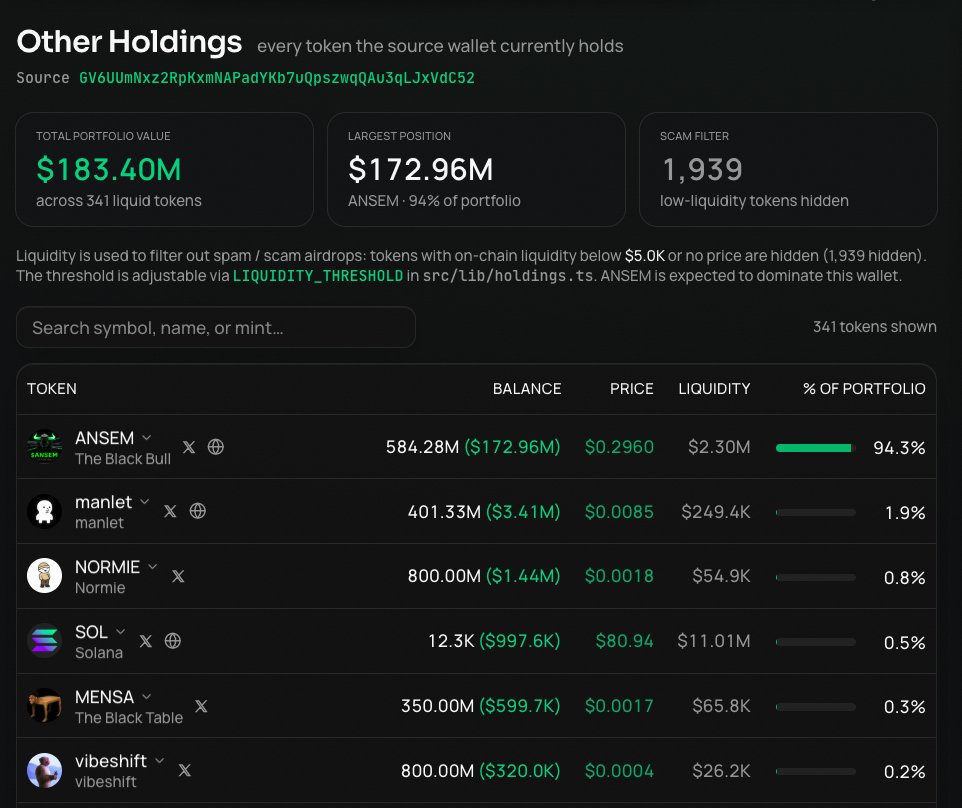Screen dimensions: 962x808
Task: Open NORMIE's X (Twitter) link icon
Action: (178, 576)
